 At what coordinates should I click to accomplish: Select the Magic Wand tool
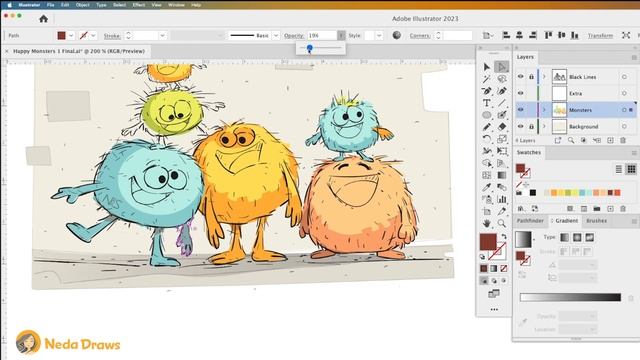(x=487, y=79)
